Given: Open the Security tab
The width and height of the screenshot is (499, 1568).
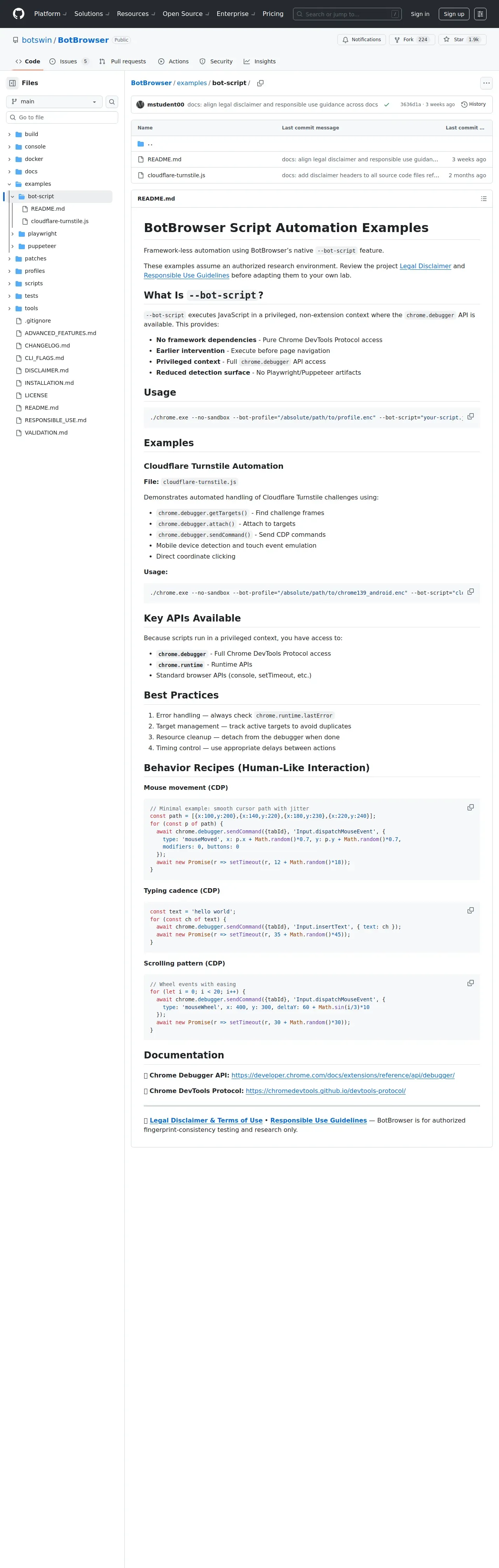Looking at the screenshot, I should (x=216, y=61).
